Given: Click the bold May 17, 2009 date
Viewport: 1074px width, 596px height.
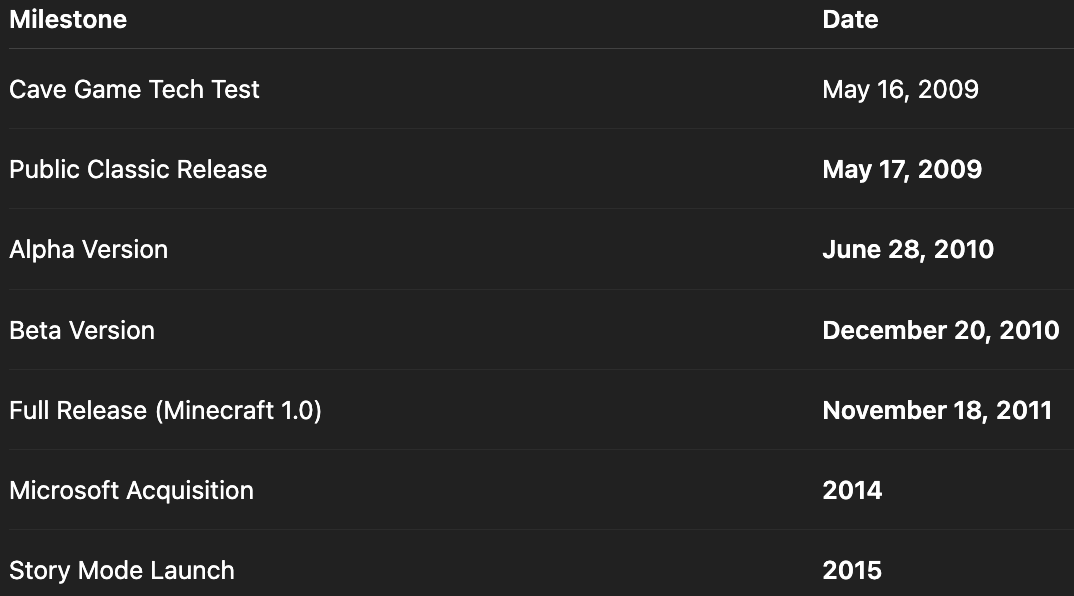Looking at the screenshot, I should click(x=902, y=169).
